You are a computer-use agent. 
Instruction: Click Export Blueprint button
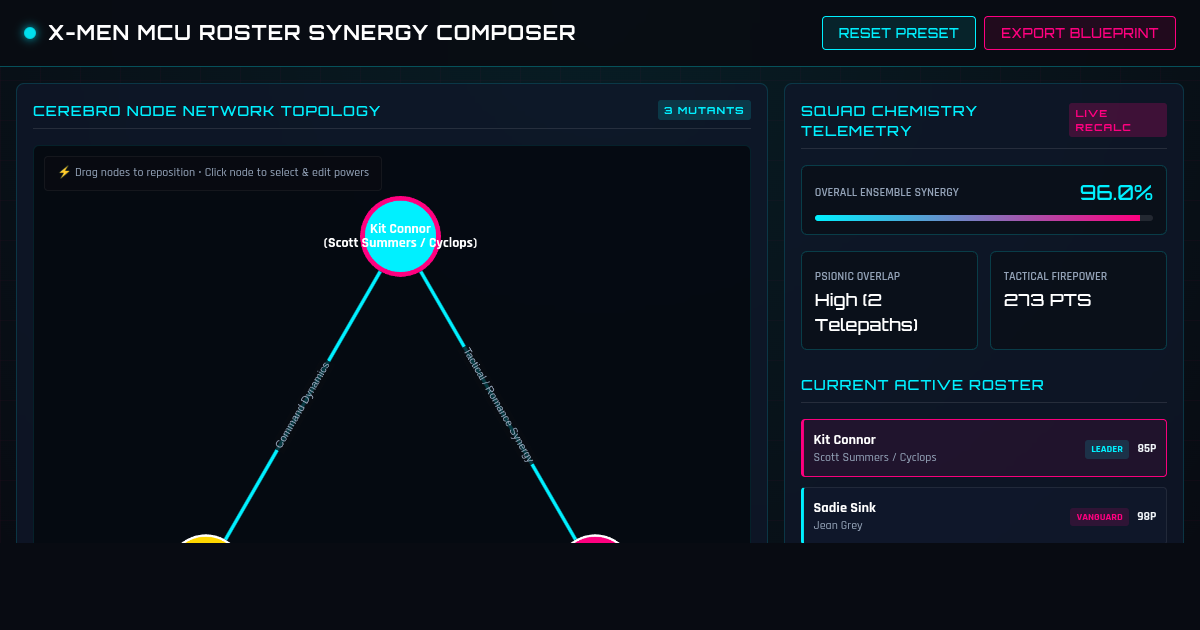tap(1080, 33)
